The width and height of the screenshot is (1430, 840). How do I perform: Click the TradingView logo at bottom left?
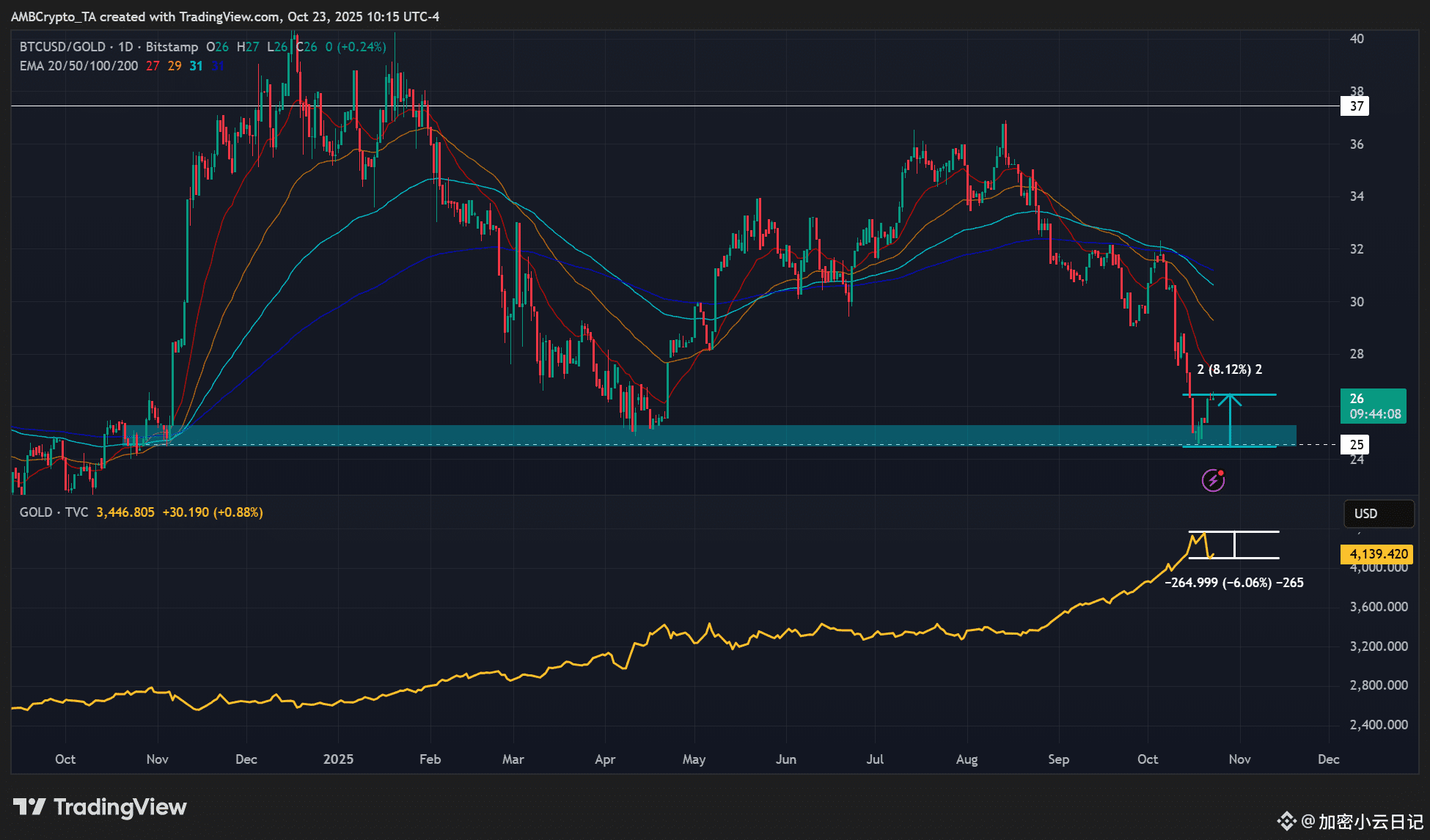[x=100, y=807]
